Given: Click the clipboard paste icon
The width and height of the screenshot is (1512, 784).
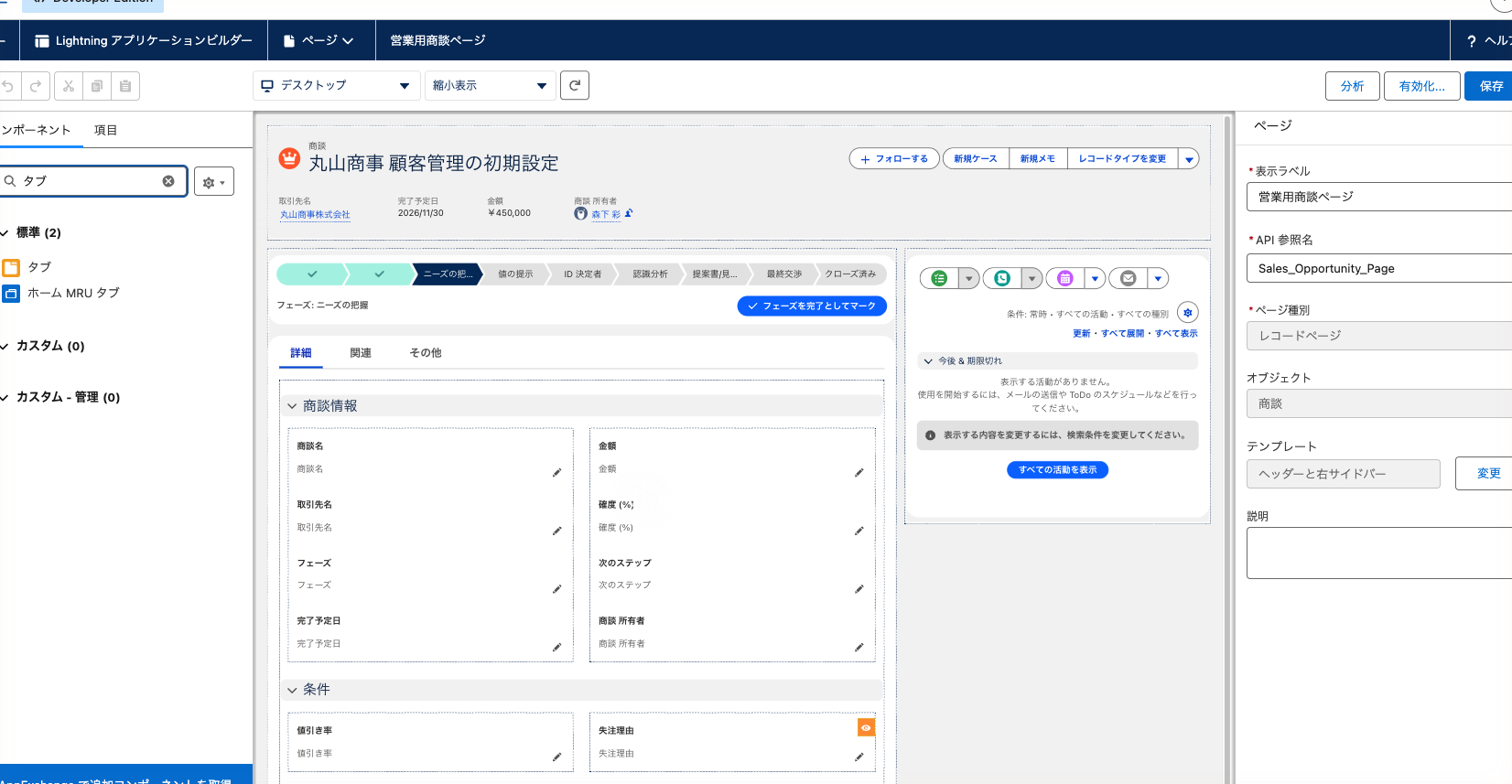Looking at the screenshot, I should click(125, 86).
